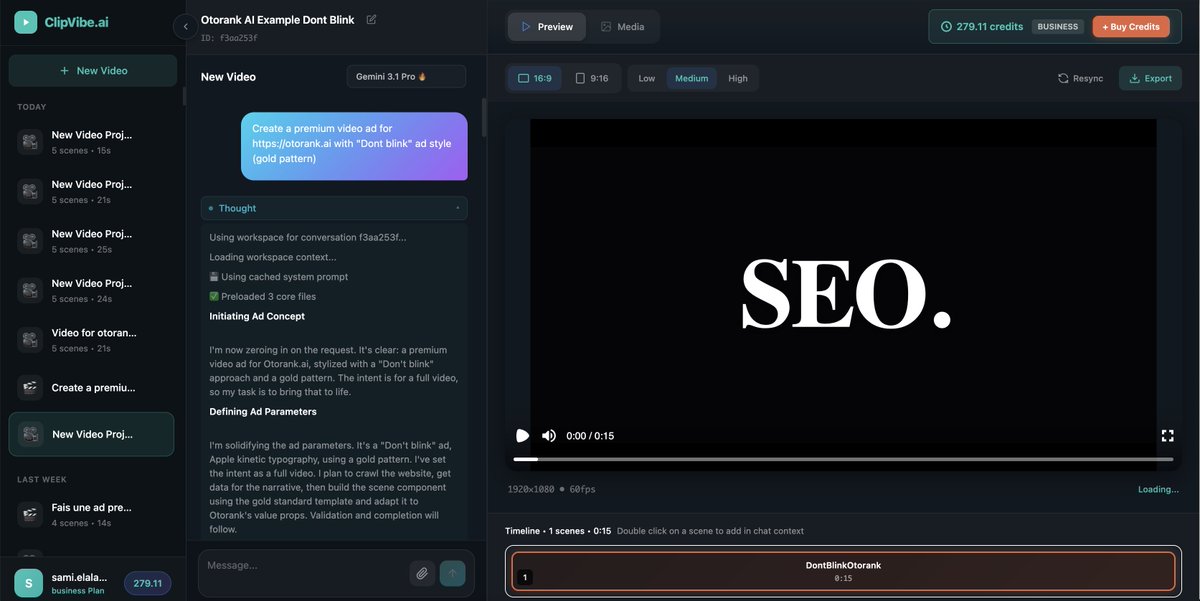This screenshot has width=1200, height=601.
Task: Click the LAST WEEK section label
Action: [41, 480]
